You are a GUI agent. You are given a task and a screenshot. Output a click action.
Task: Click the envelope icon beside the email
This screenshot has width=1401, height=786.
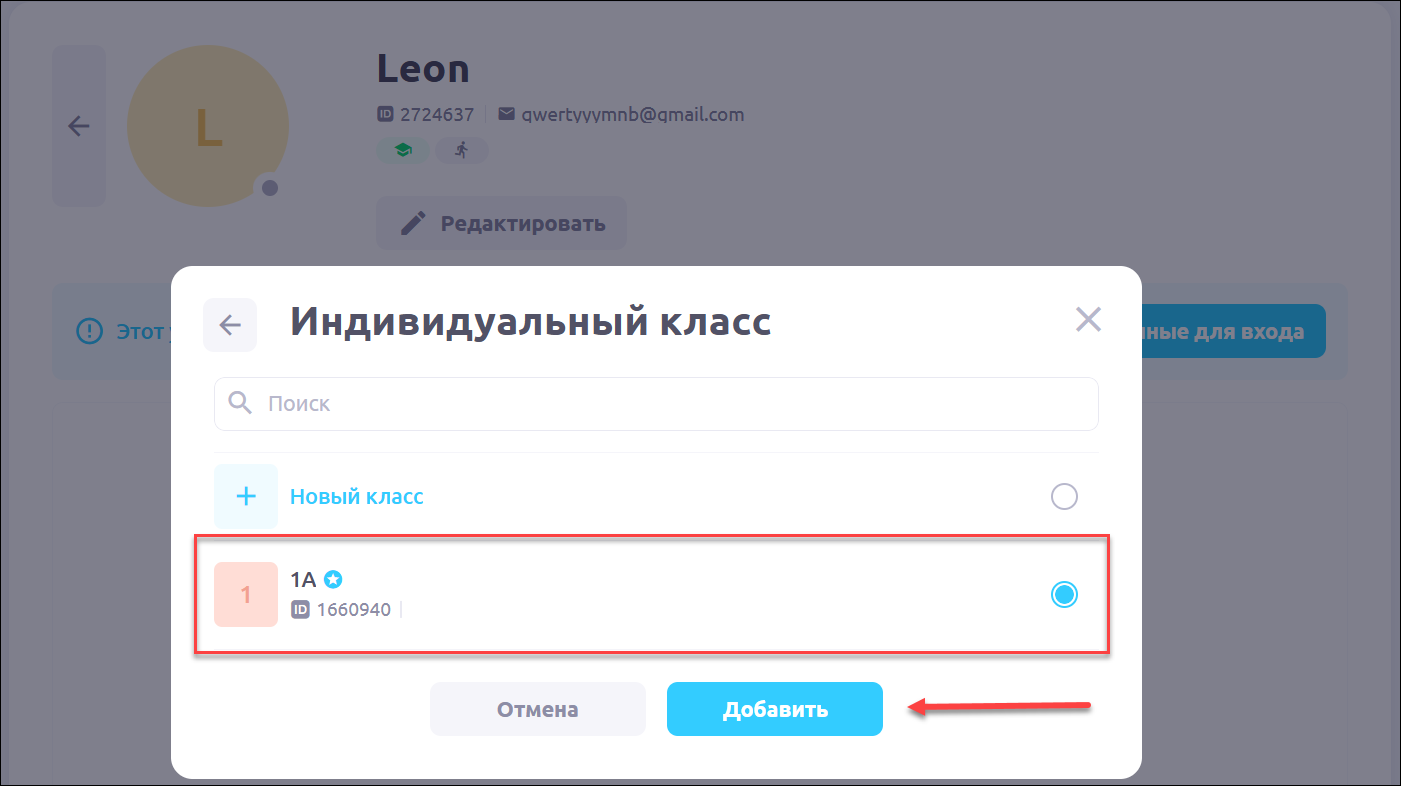[x=506, y=114]
